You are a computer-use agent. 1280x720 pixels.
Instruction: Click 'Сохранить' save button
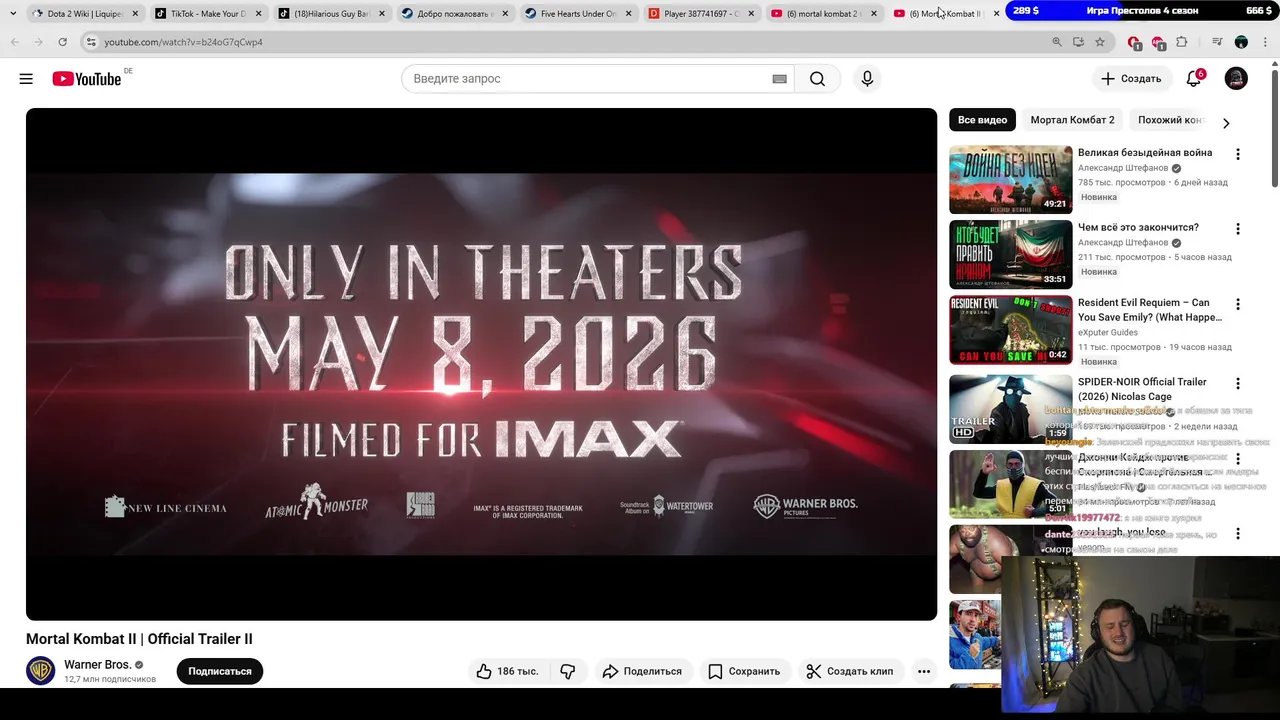pos(745,671)
